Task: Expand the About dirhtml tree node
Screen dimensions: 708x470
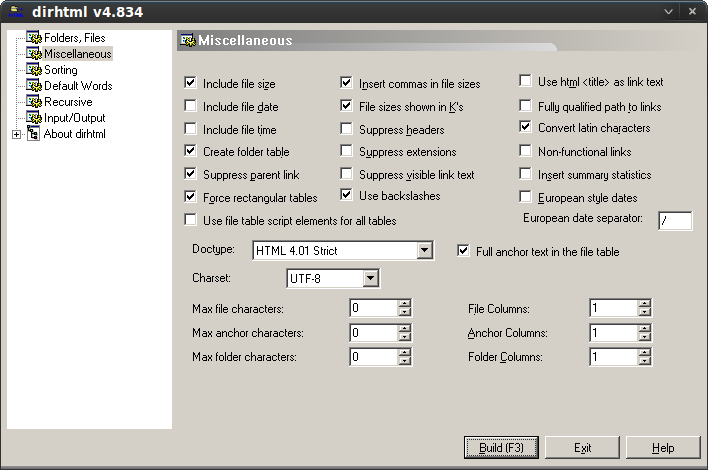Action: pos(17,134)
